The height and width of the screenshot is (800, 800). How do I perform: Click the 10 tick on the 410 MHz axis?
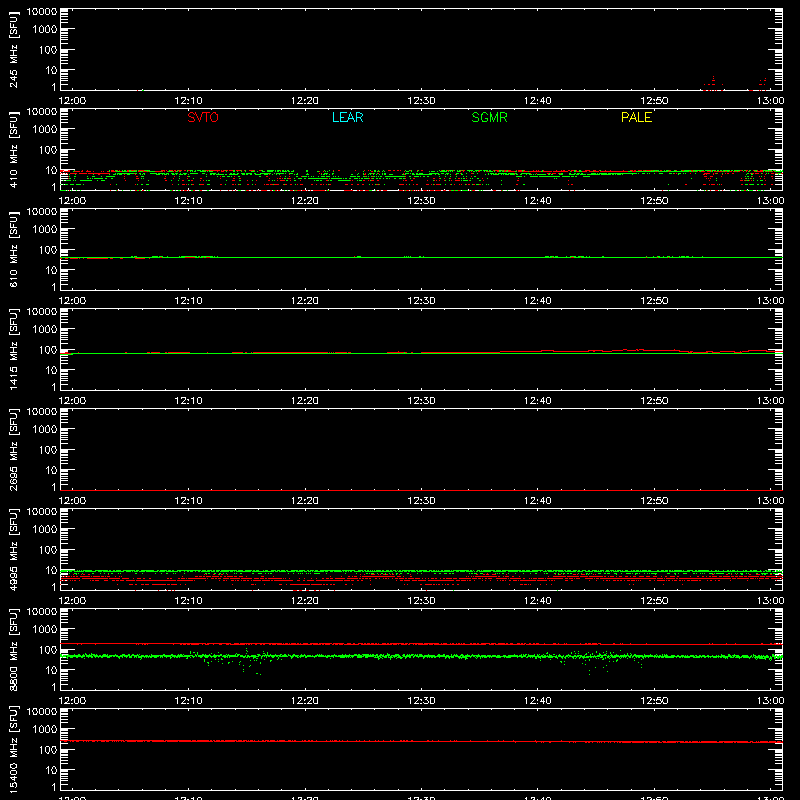pos(51,170)
